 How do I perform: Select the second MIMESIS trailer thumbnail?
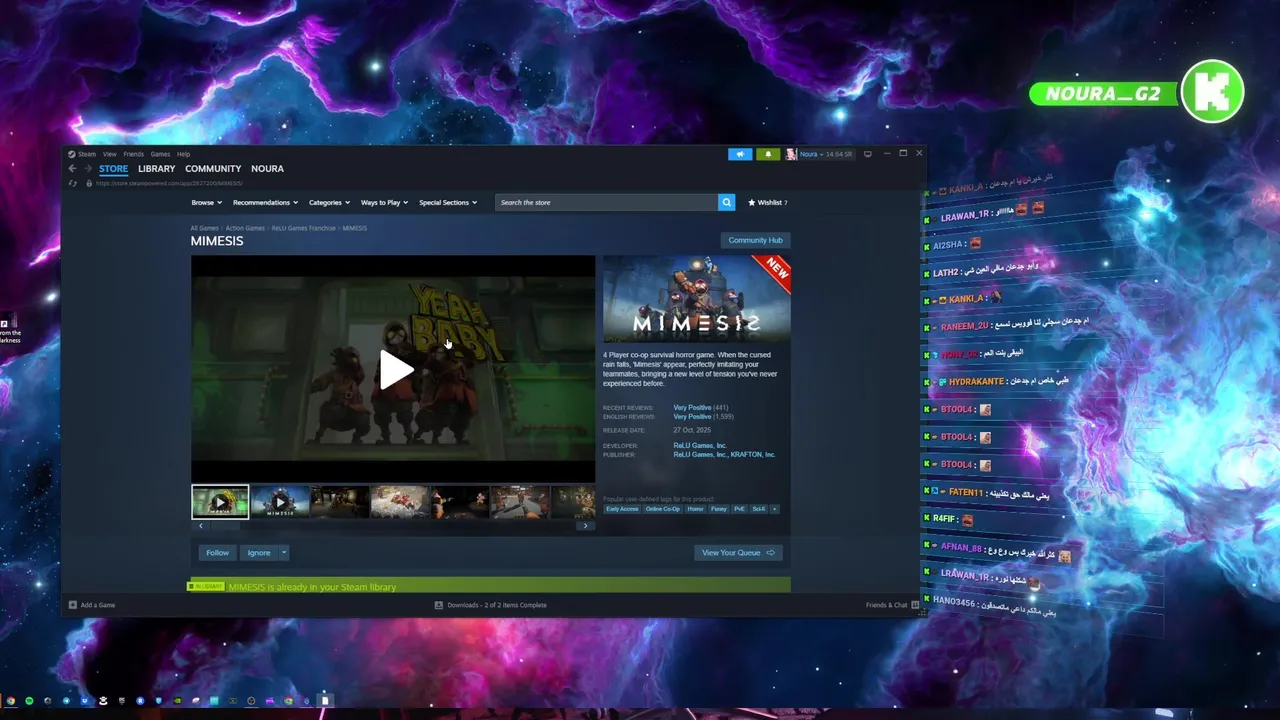(x=280, y=502)
